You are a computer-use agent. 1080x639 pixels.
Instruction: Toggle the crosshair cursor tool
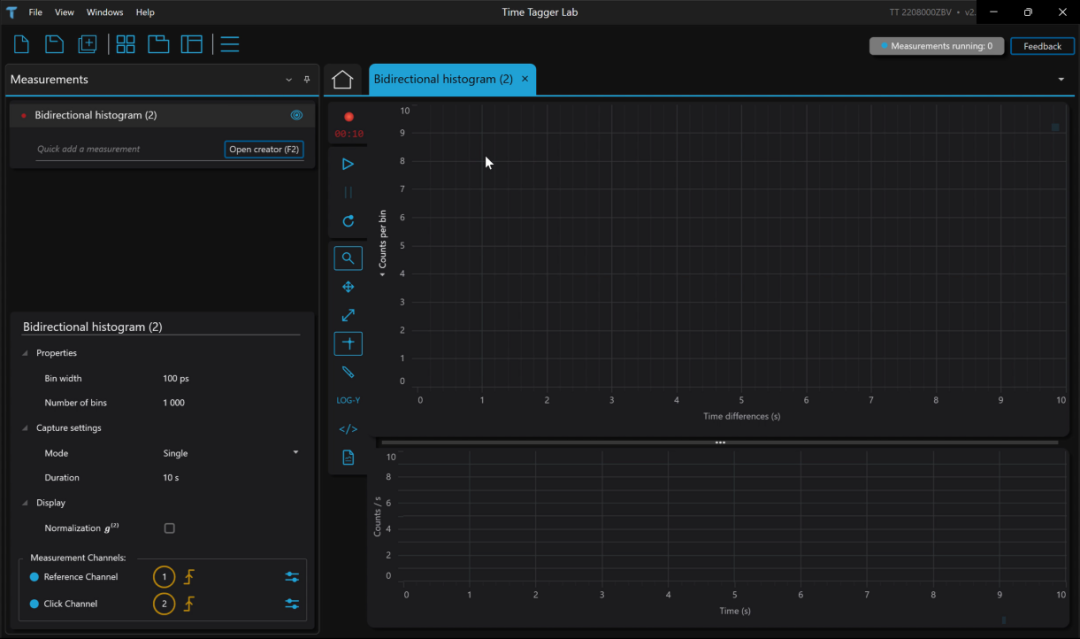348,343
